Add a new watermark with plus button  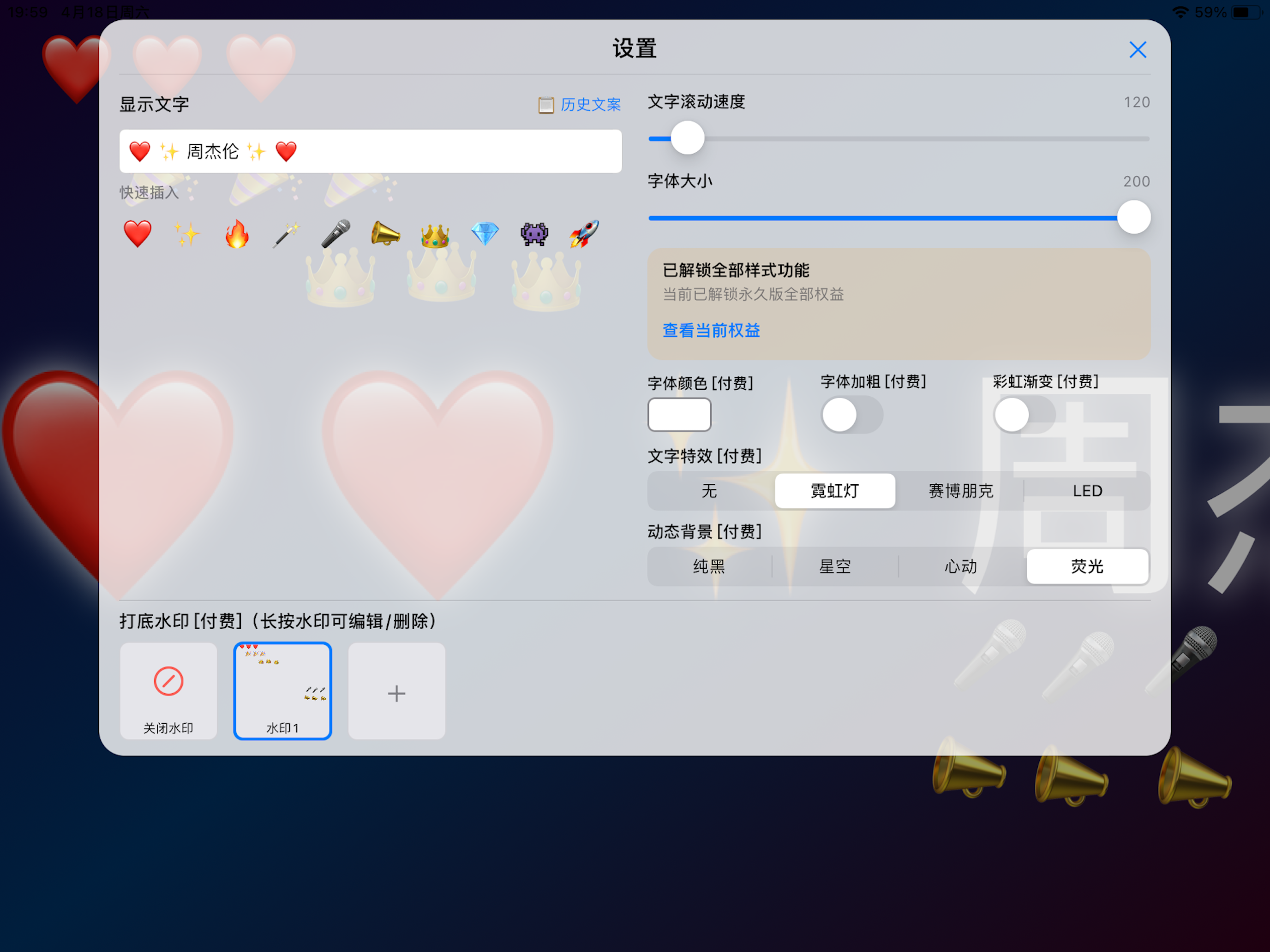[x=397, y=691]
